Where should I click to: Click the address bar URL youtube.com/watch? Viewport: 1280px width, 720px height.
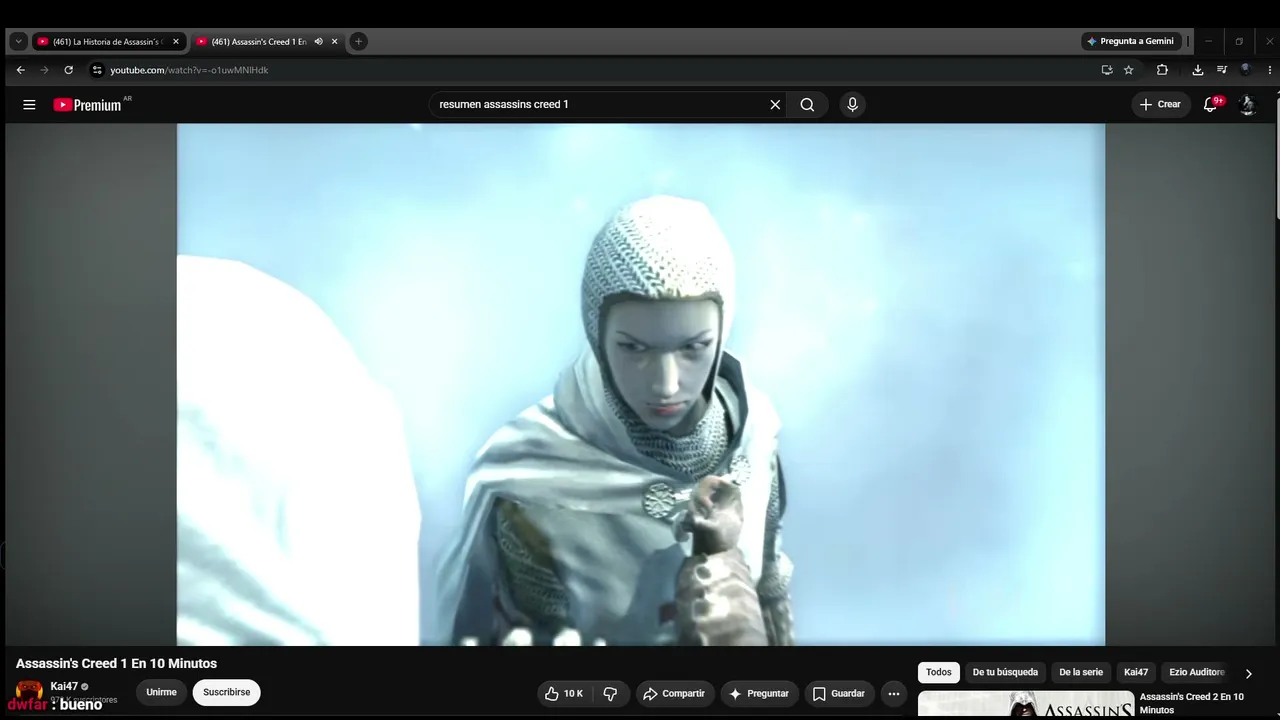click(x=189, y=70)
